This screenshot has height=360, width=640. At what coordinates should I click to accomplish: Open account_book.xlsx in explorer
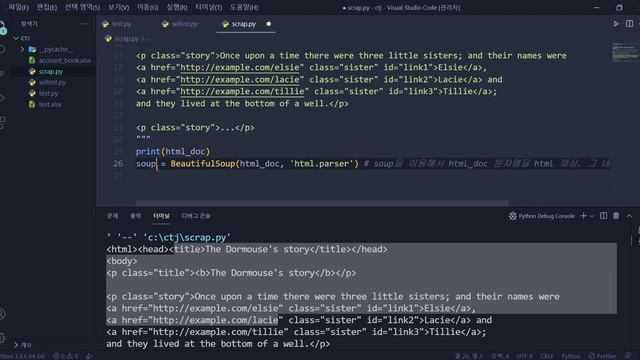pyautogui.click(x=59, y=60)
